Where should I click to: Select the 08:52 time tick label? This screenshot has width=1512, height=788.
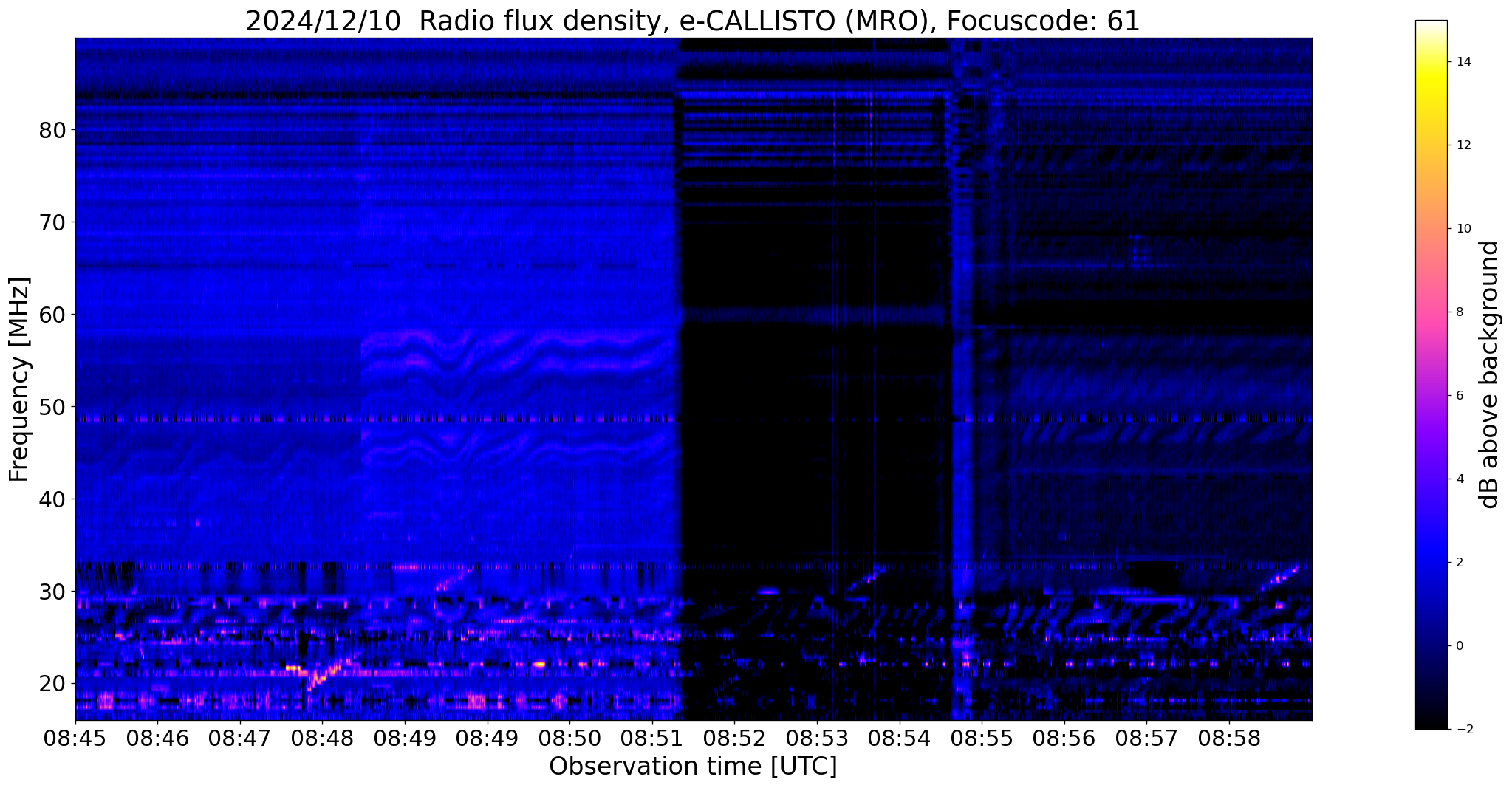click(734, 737)
